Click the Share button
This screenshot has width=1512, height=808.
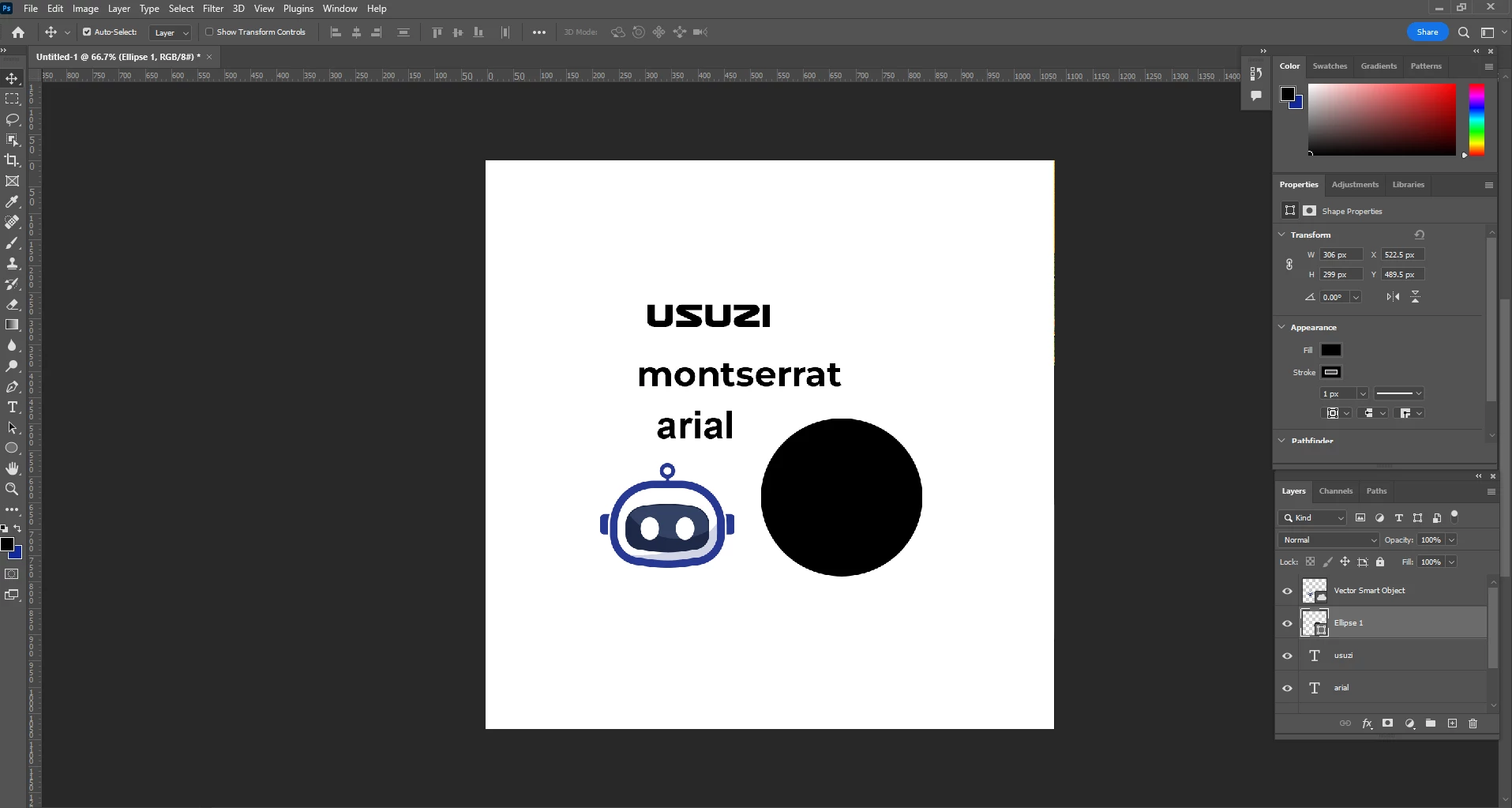pos(1428,32)
